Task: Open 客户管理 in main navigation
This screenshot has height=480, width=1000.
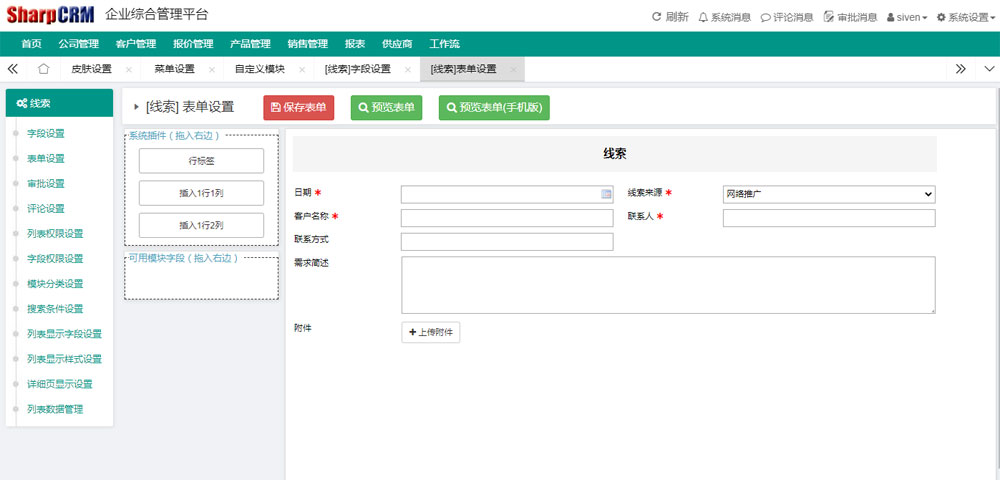Action: pos(136,44)
